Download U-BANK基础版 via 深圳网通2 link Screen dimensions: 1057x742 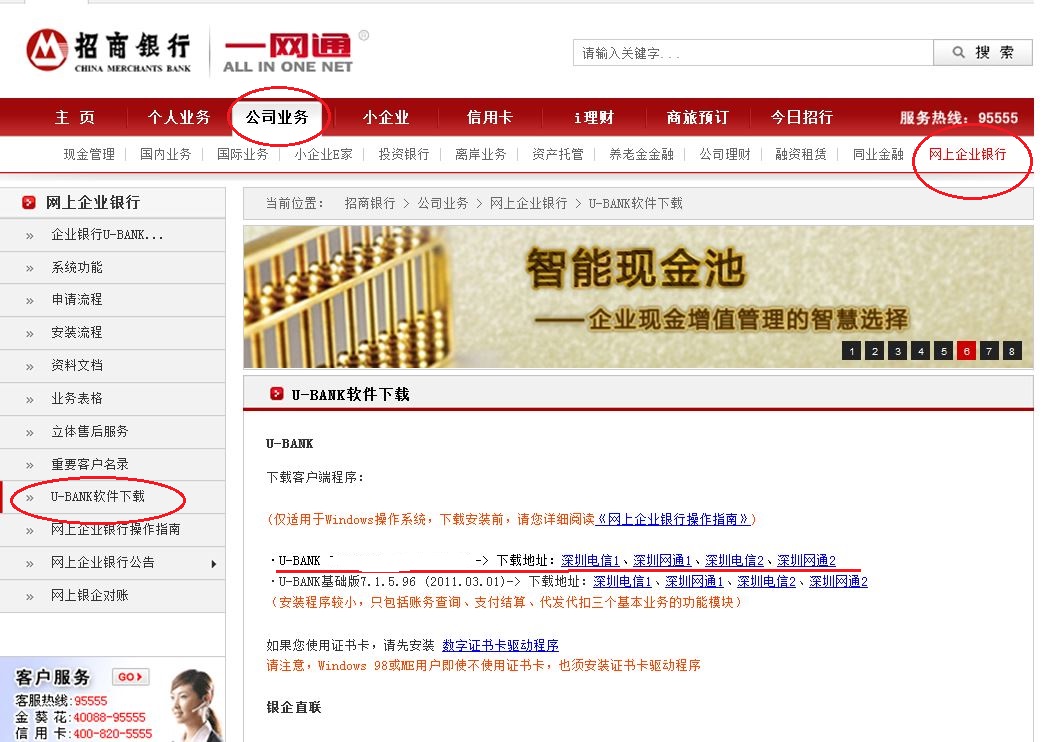click(x=839, y=582)
